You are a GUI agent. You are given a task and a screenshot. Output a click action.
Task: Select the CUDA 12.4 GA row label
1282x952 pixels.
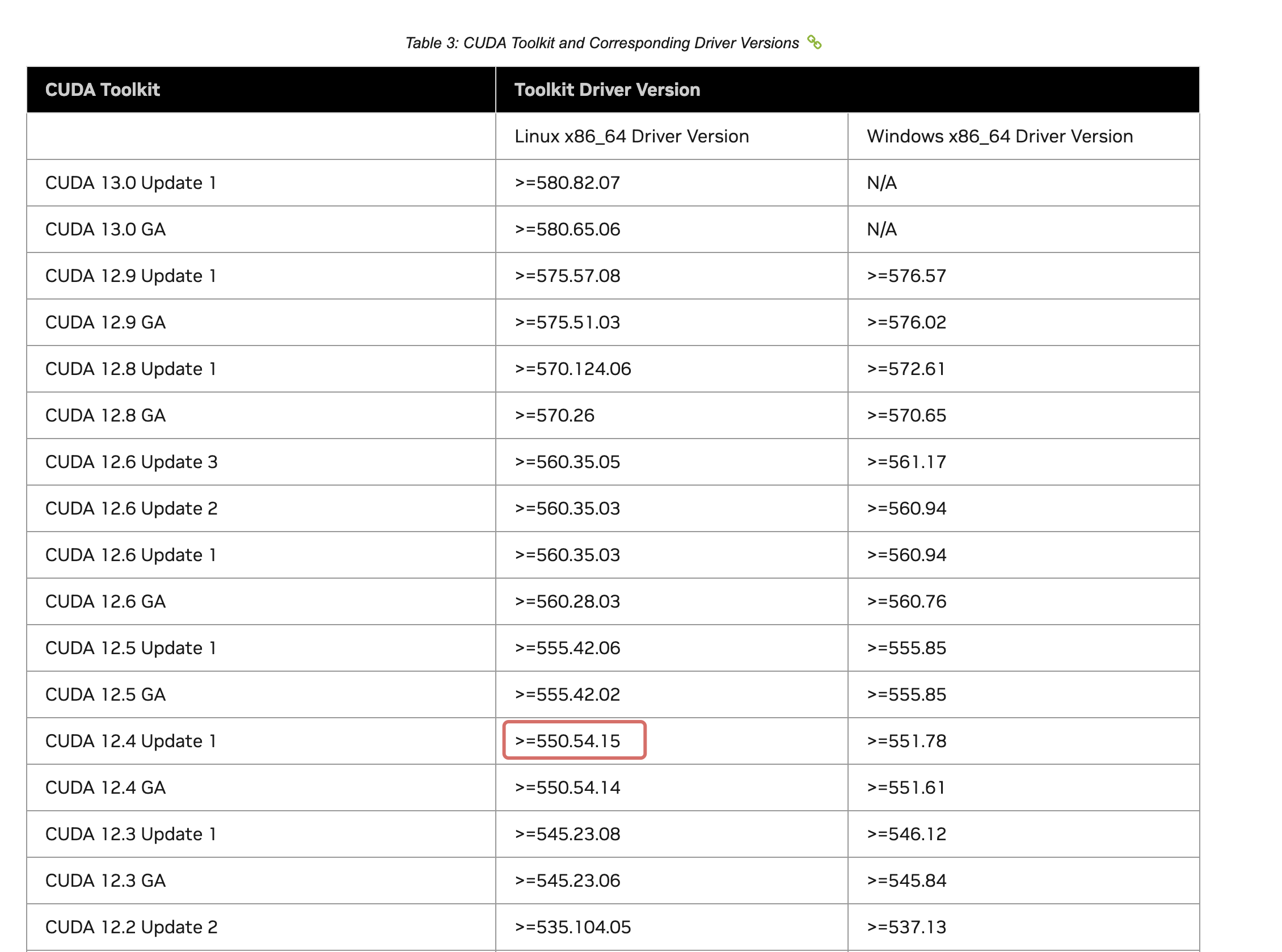pos(106,787)
